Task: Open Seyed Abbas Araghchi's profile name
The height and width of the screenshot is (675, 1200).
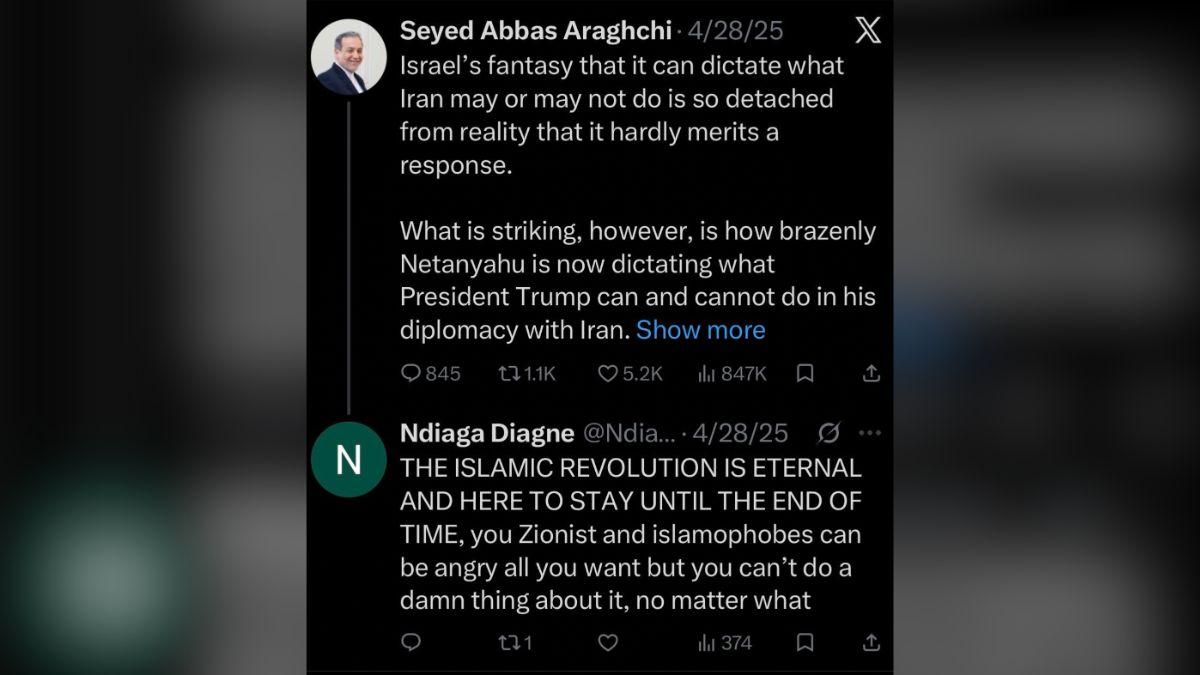Action: point(536,30)
